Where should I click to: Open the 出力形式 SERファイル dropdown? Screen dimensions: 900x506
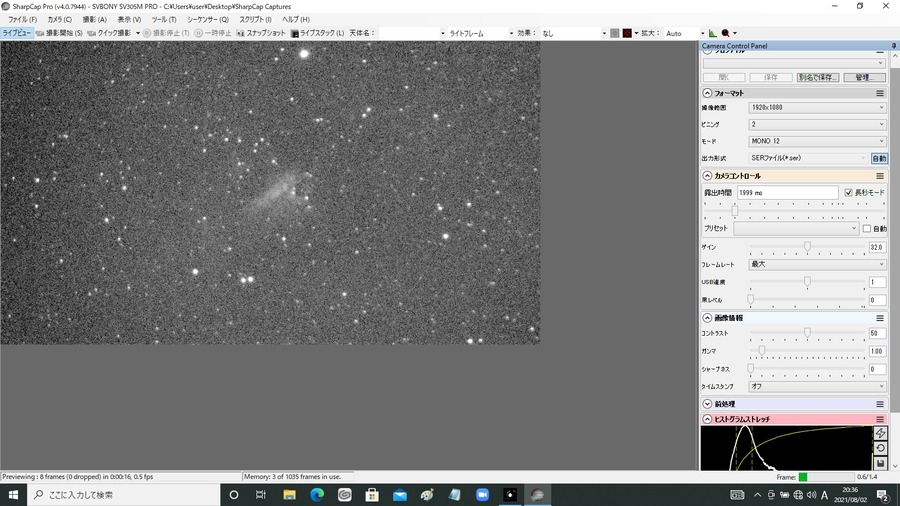pyautogui.click(x=808, y=158)
